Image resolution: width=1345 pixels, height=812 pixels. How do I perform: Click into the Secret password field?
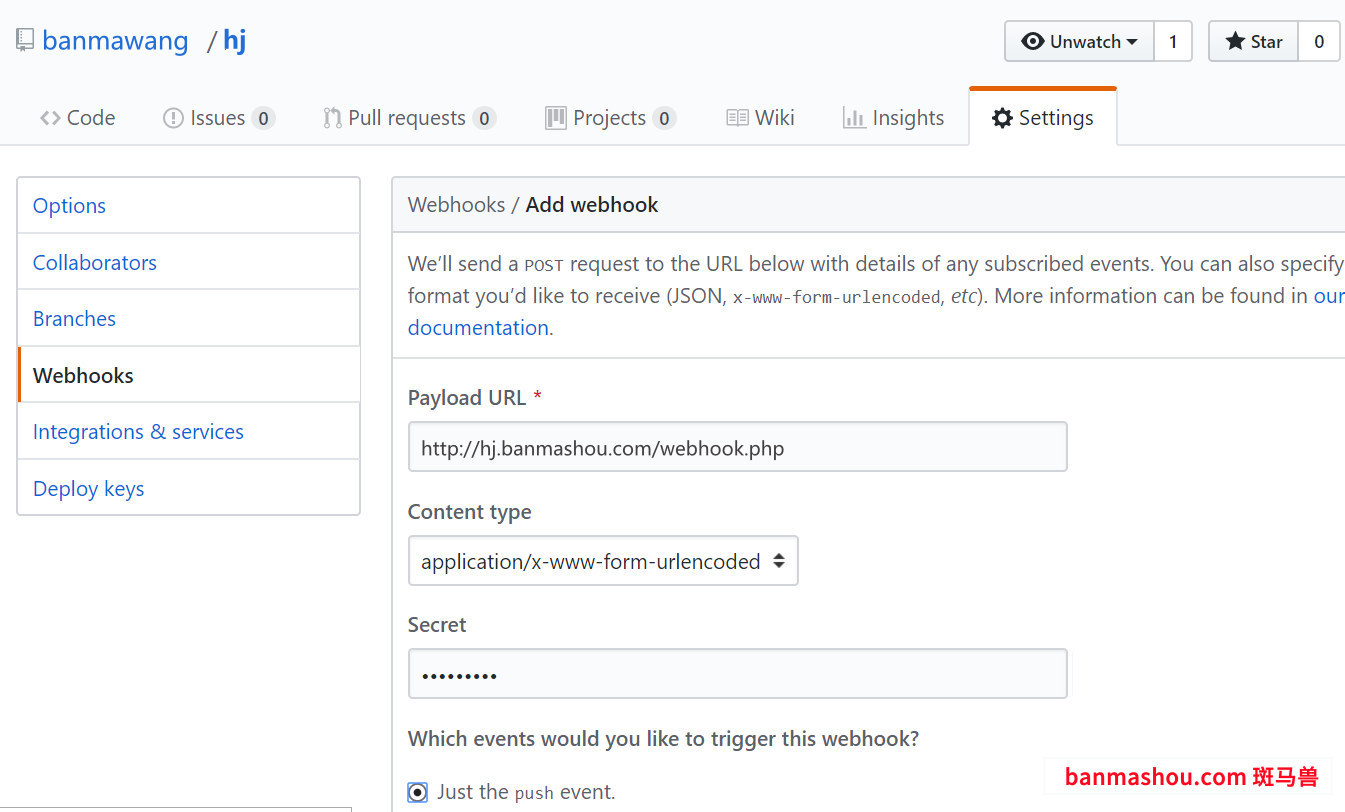[x=738, y=674]
